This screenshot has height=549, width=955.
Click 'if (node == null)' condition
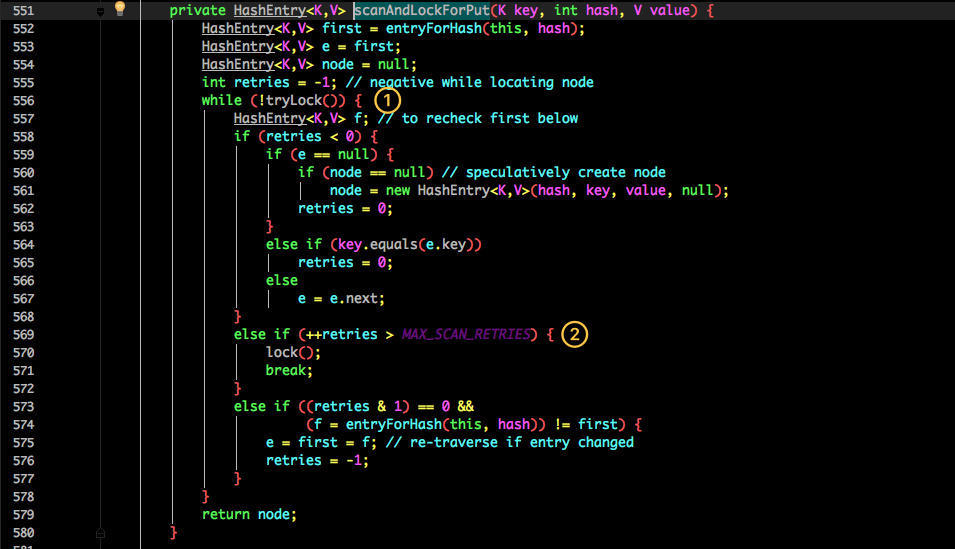click(x=365, y=172)
